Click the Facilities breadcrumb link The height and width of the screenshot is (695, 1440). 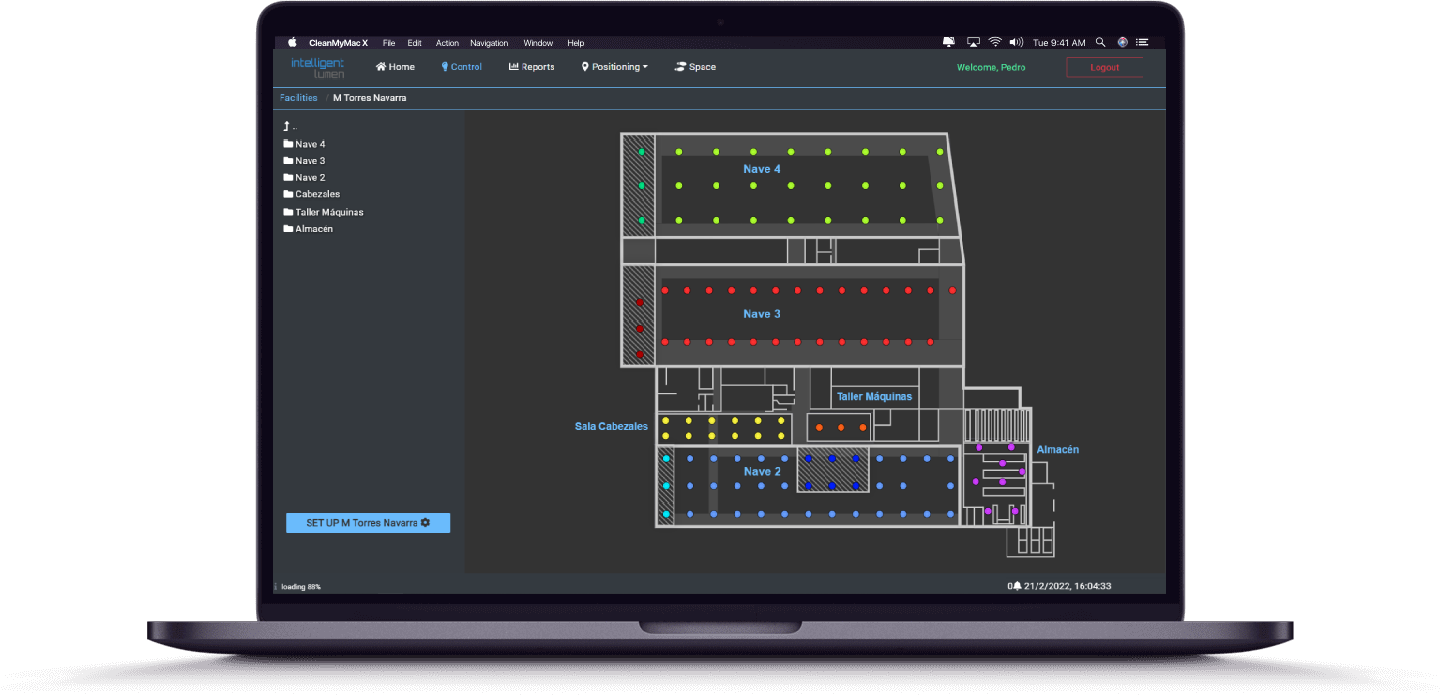299,98
